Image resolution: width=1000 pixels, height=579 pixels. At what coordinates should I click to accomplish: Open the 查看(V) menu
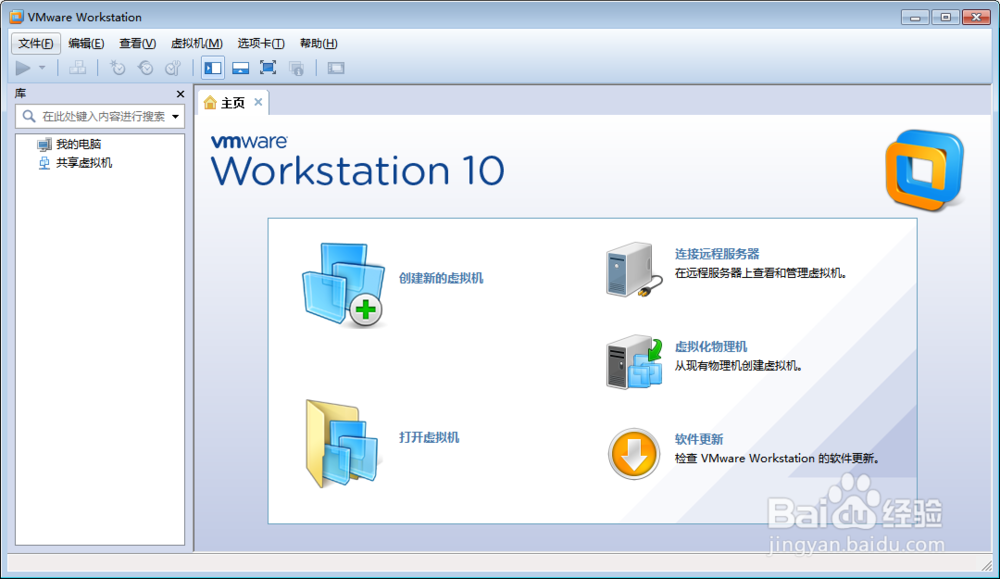coord(137,43)
